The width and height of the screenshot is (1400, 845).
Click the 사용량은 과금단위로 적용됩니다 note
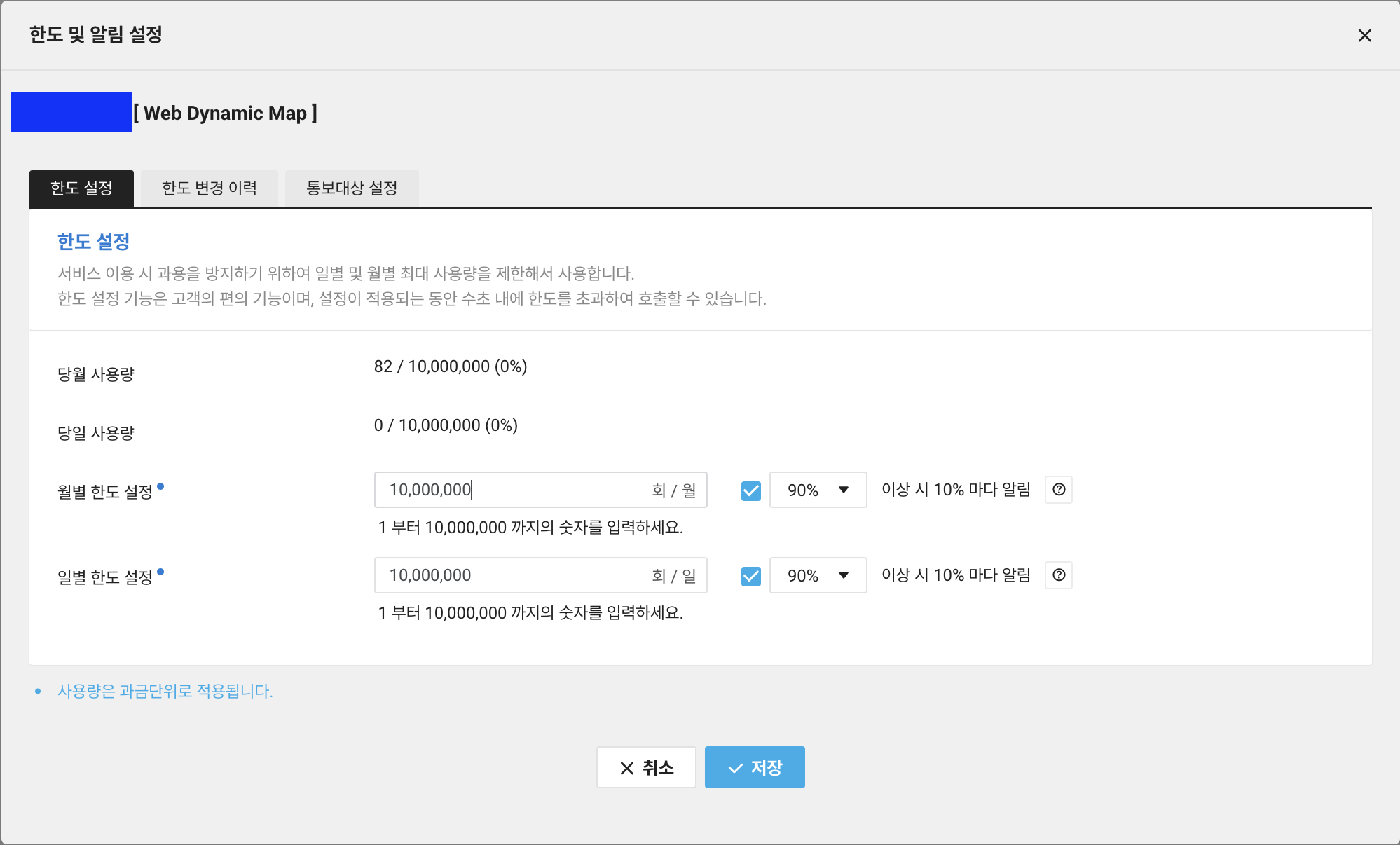click(x=165, y=691)
